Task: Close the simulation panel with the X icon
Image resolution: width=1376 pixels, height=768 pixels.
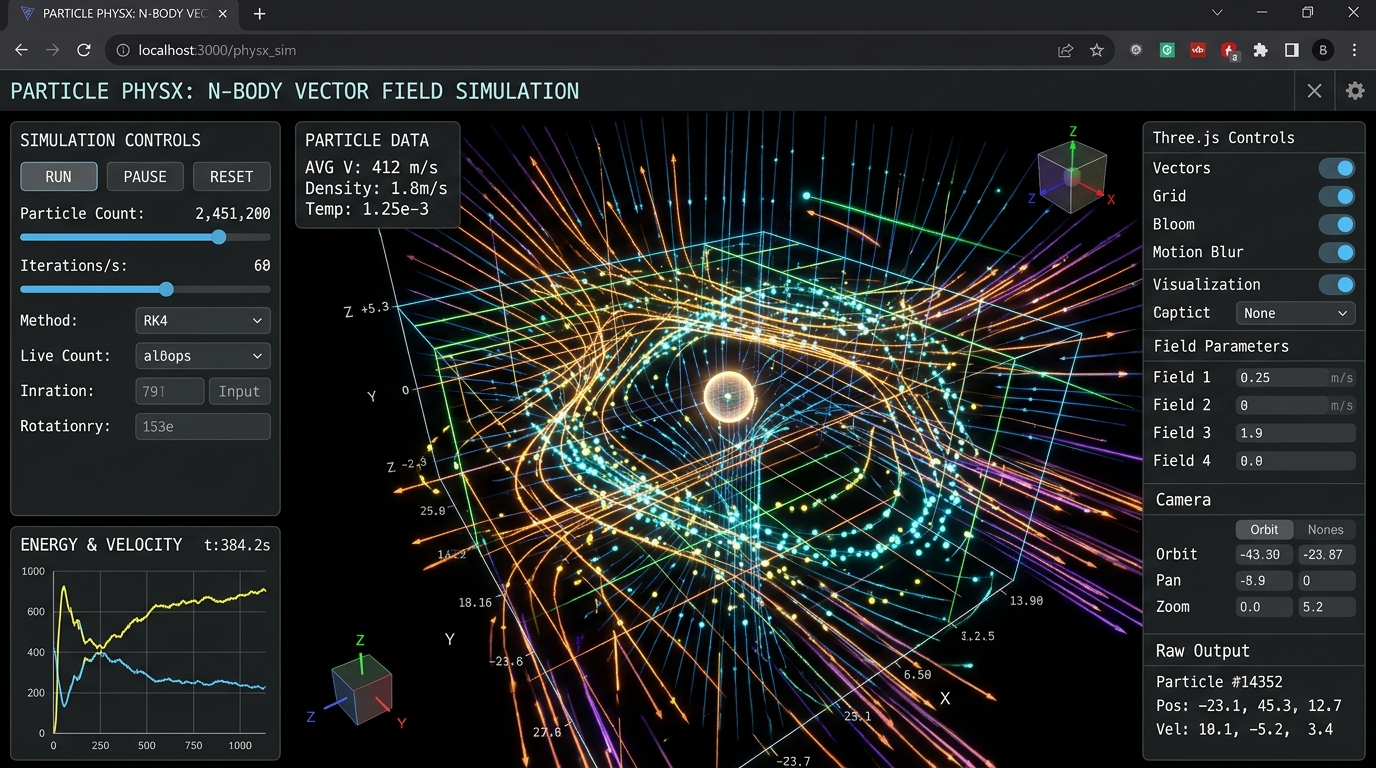Action: (x=1314, y=91)
